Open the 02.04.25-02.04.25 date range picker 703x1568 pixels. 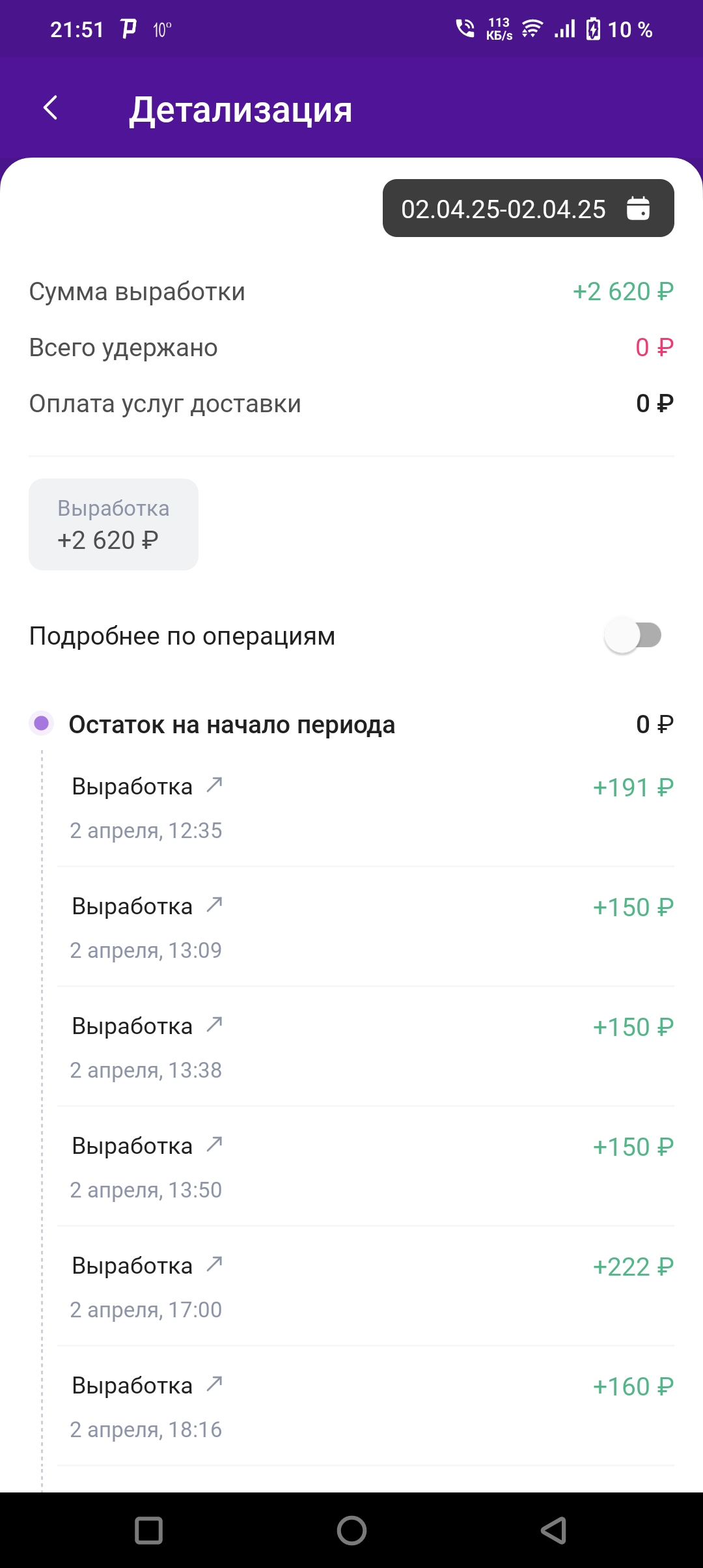[528, 208]
